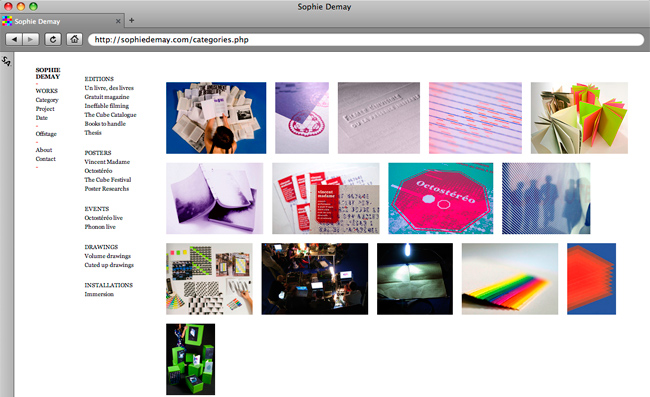This screenshot has height=397, width=650.
Task: Click the browser forward arrow button
Action: tap(30, 39)
